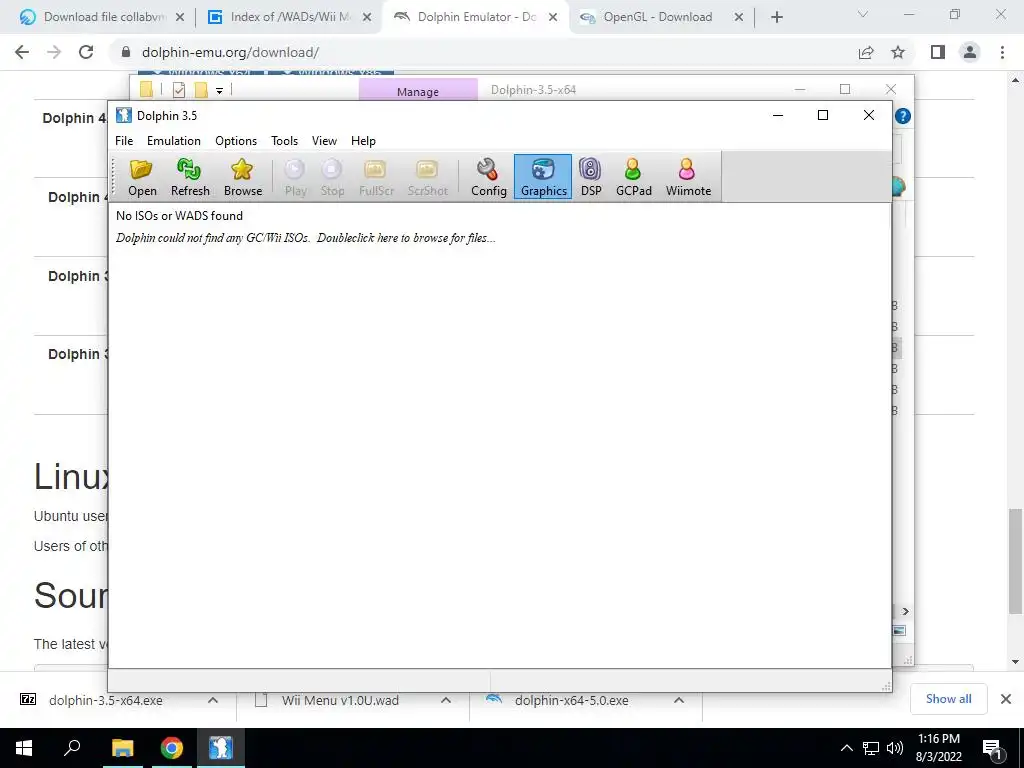
Task: Show hidden system tray icons
Action: [x=846, y=748]
